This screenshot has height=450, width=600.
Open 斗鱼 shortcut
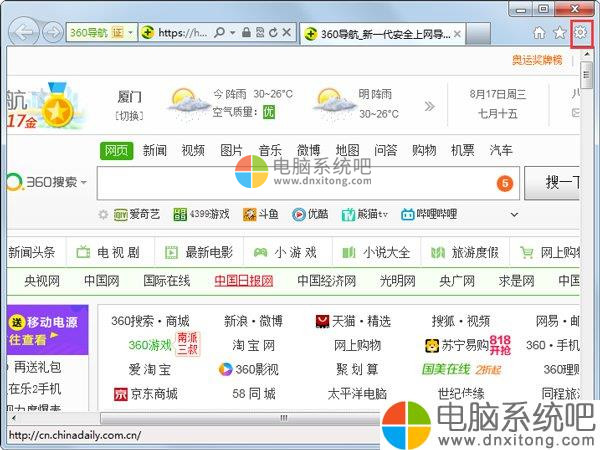[261, 214]
